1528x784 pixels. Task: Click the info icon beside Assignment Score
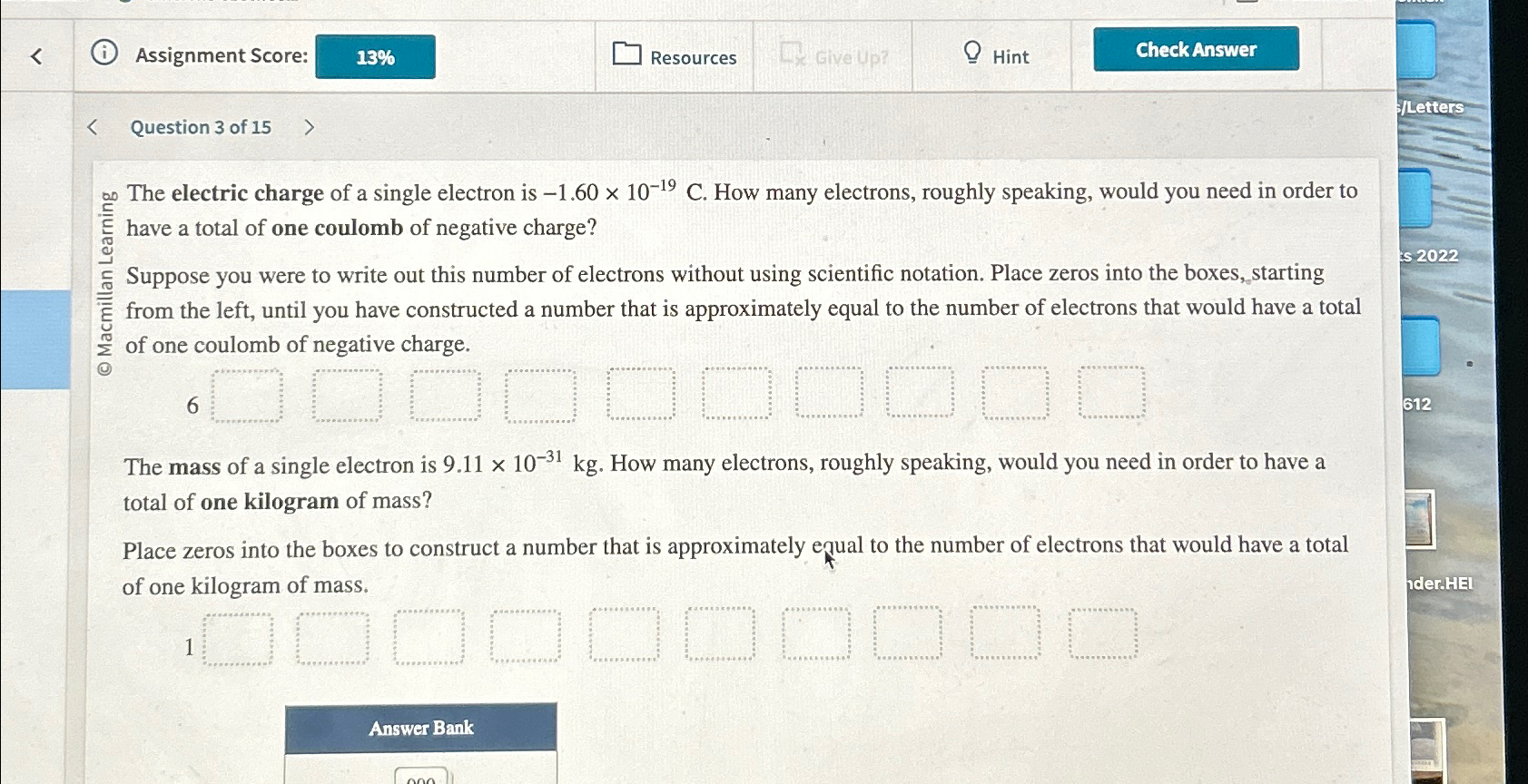pyautogui.click(x=104, y=55)
